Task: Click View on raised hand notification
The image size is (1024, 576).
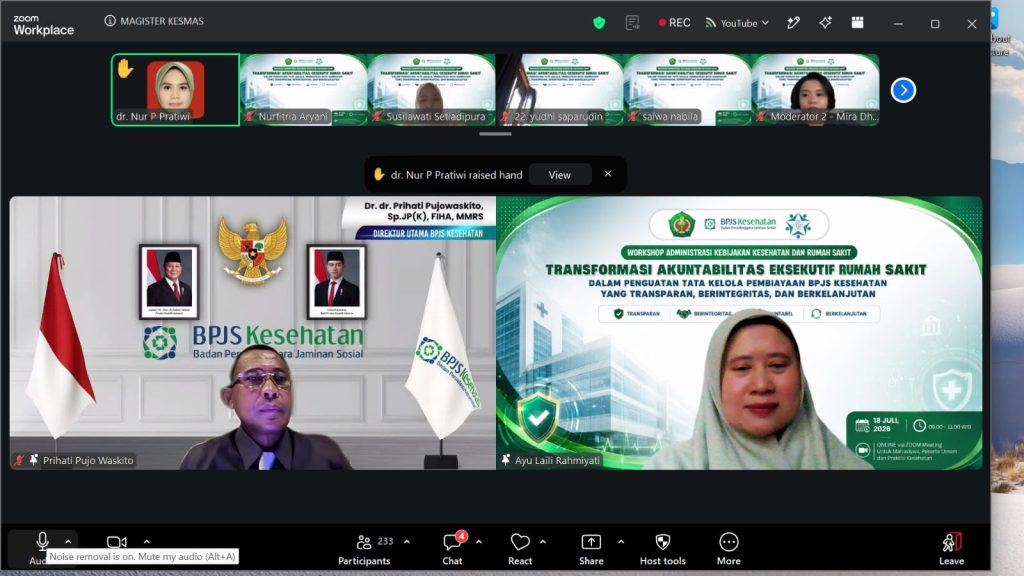Action: [560, 175]
